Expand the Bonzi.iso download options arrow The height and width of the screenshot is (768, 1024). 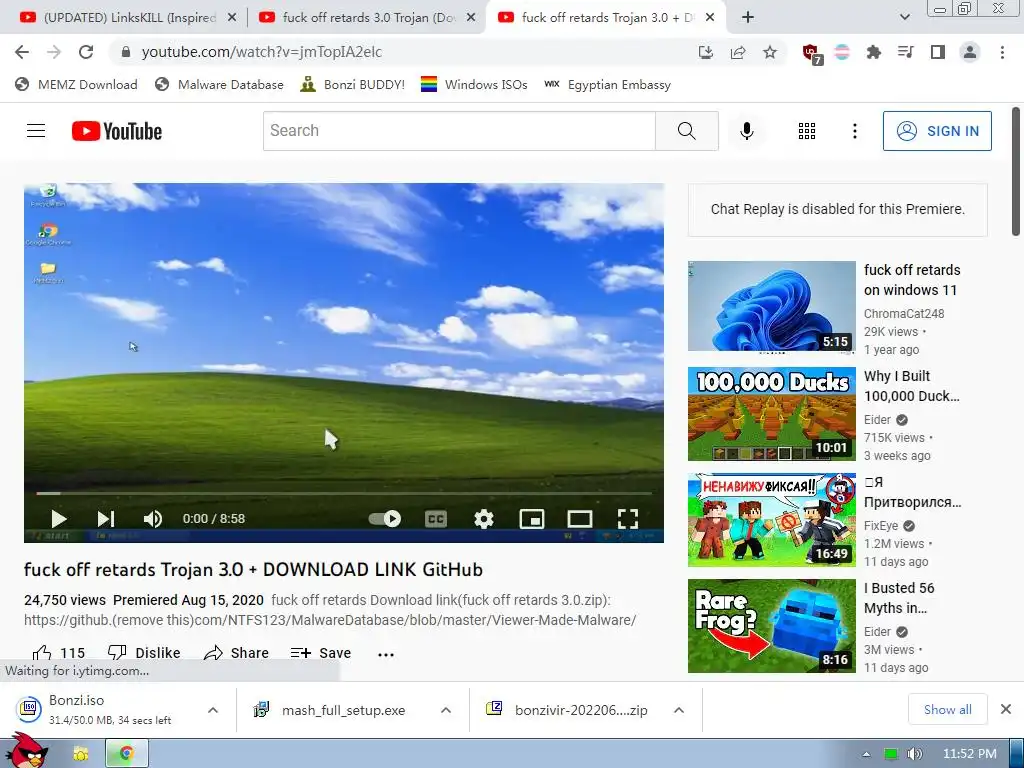(213, 710)
